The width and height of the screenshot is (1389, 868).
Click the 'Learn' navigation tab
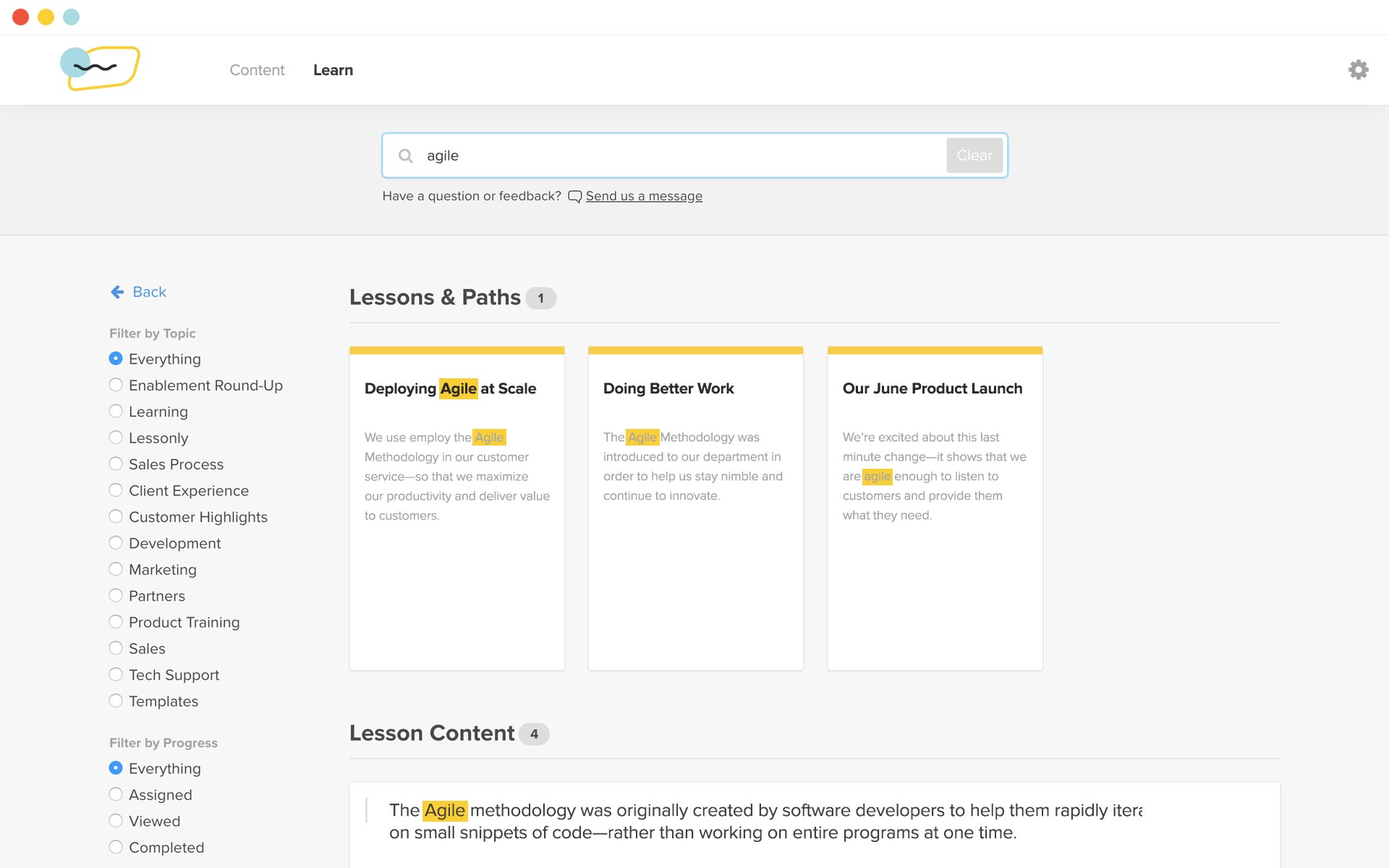pyautogui.click(x=333, y=70)
